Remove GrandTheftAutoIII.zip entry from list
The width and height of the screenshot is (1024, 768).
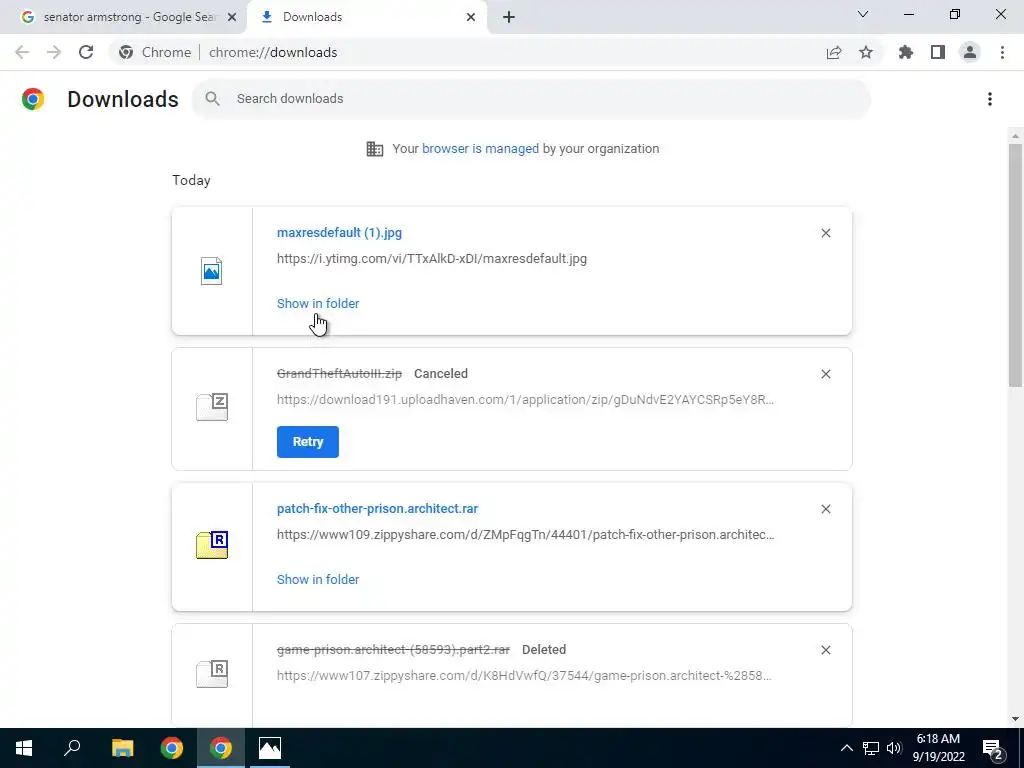tap(825, 374)
